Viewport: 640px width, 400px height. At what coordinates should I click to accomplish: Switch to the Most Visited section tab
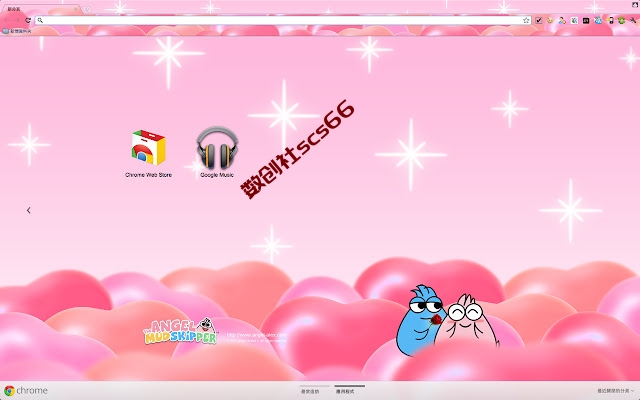[x=314, y=390]
